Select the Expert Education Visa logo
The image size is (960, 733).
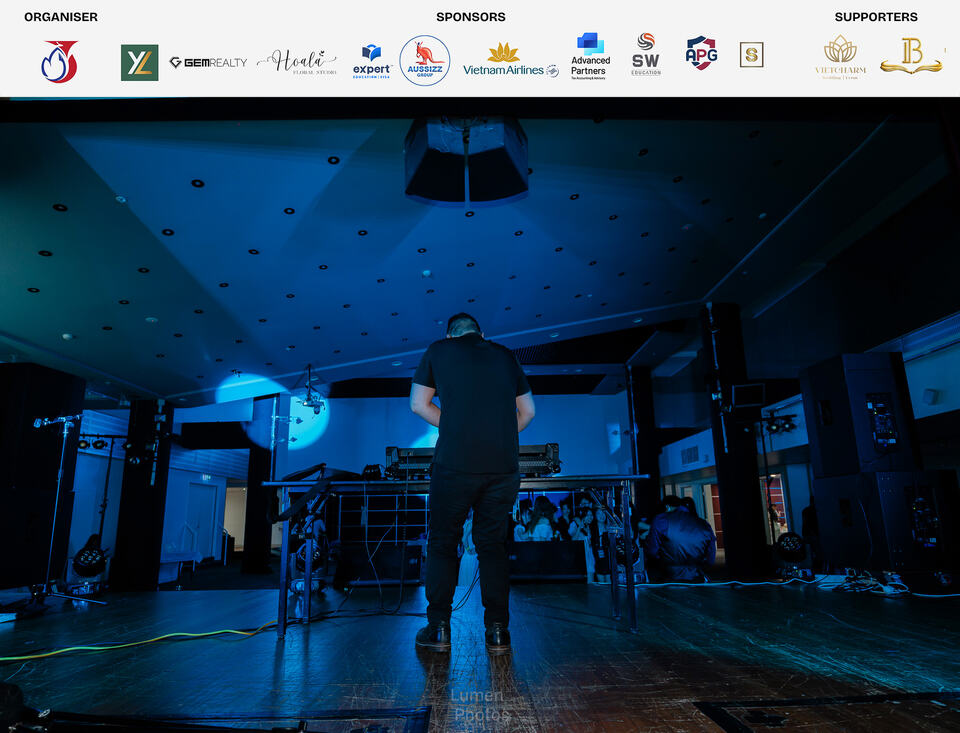(372, 61)
